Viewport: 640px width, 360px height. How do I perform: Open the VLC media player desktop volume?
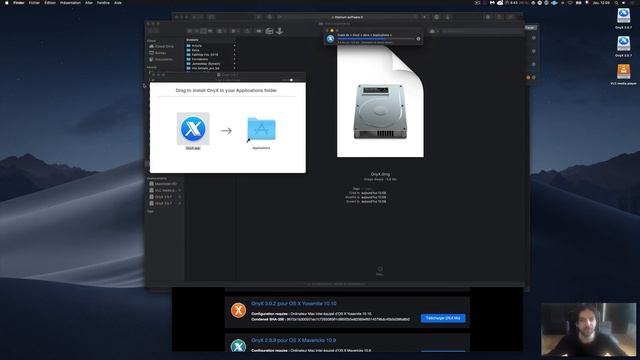pos(623,72)
